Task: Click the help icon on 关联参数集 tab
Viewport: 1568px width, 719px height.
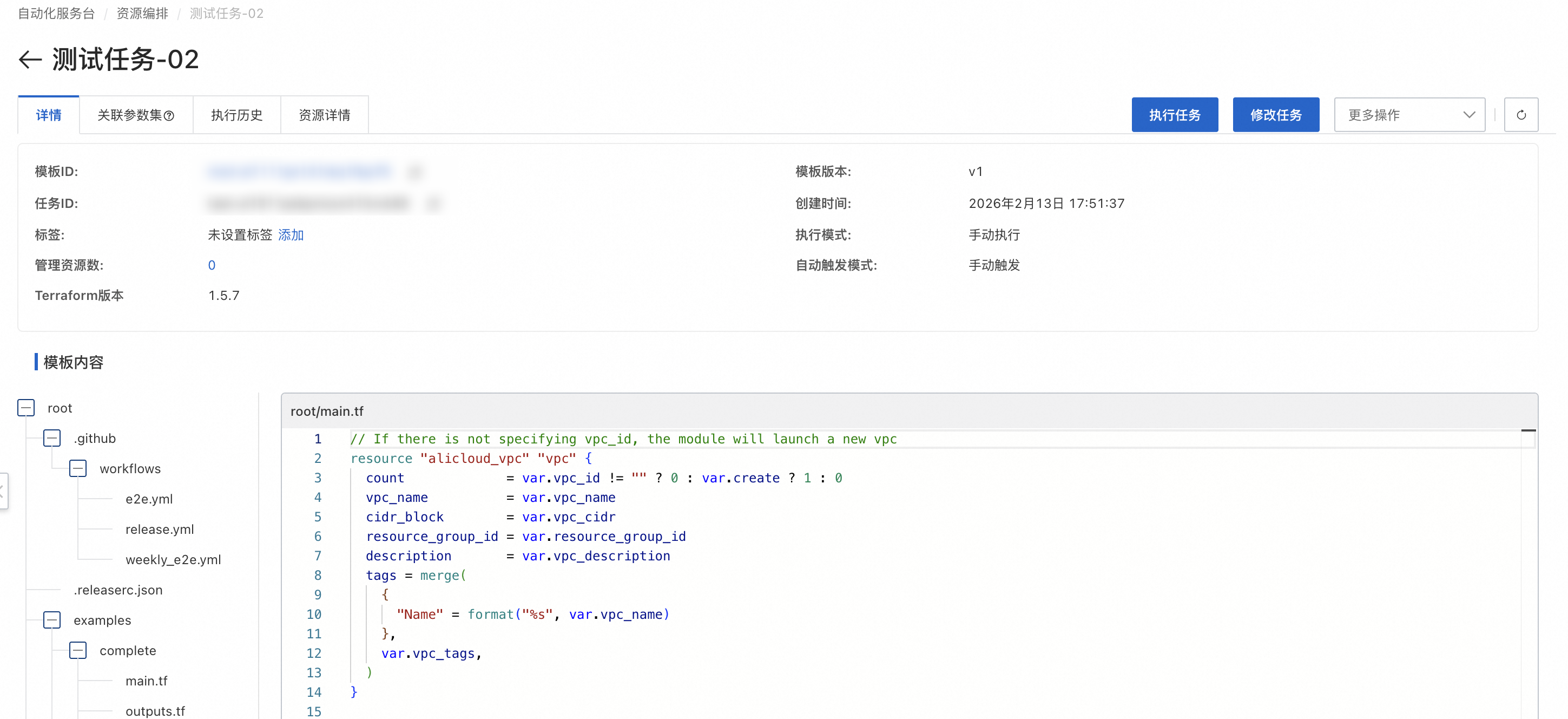Action: click(170, 116)
